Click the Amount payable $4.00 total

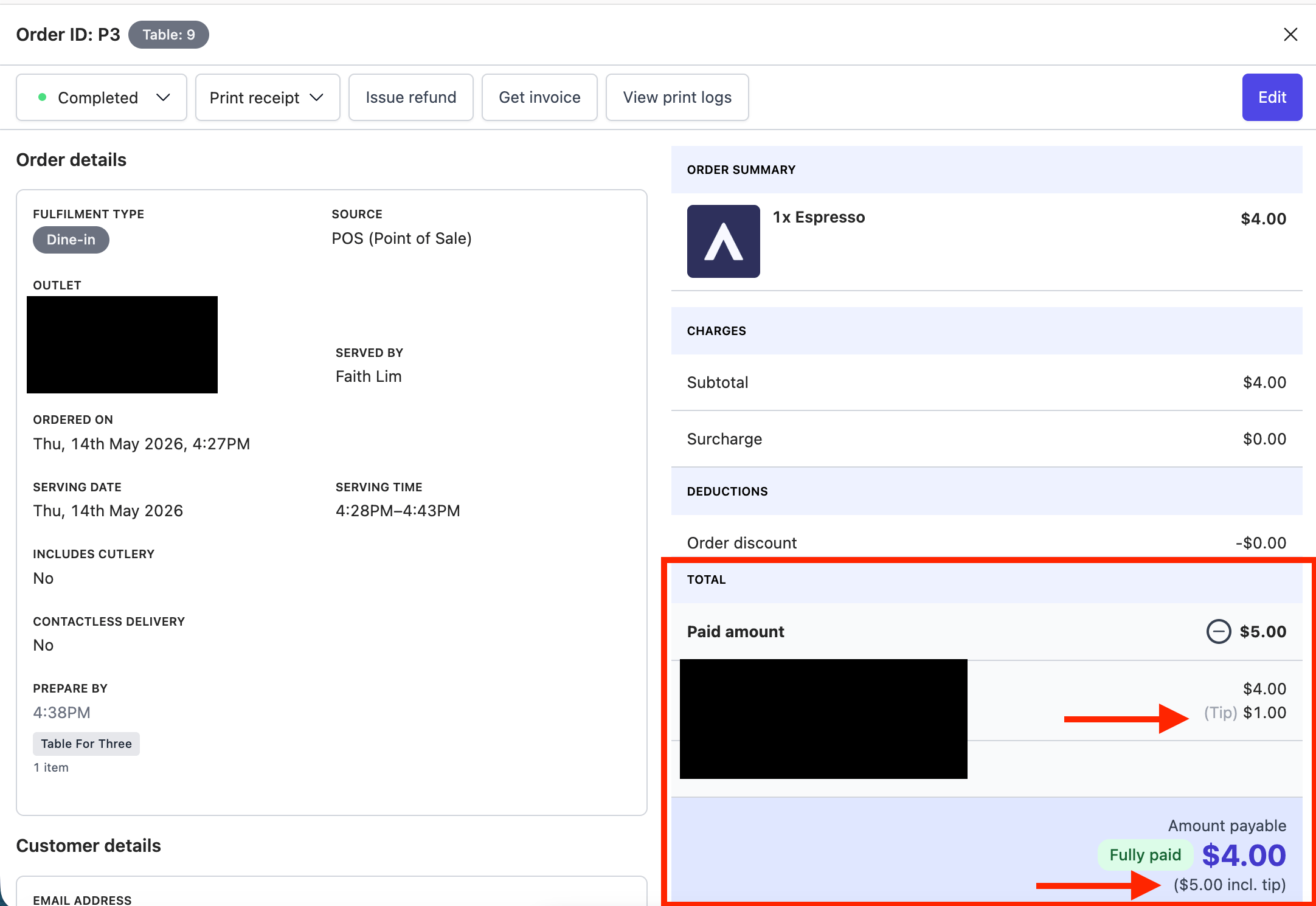click(1244, 856)
